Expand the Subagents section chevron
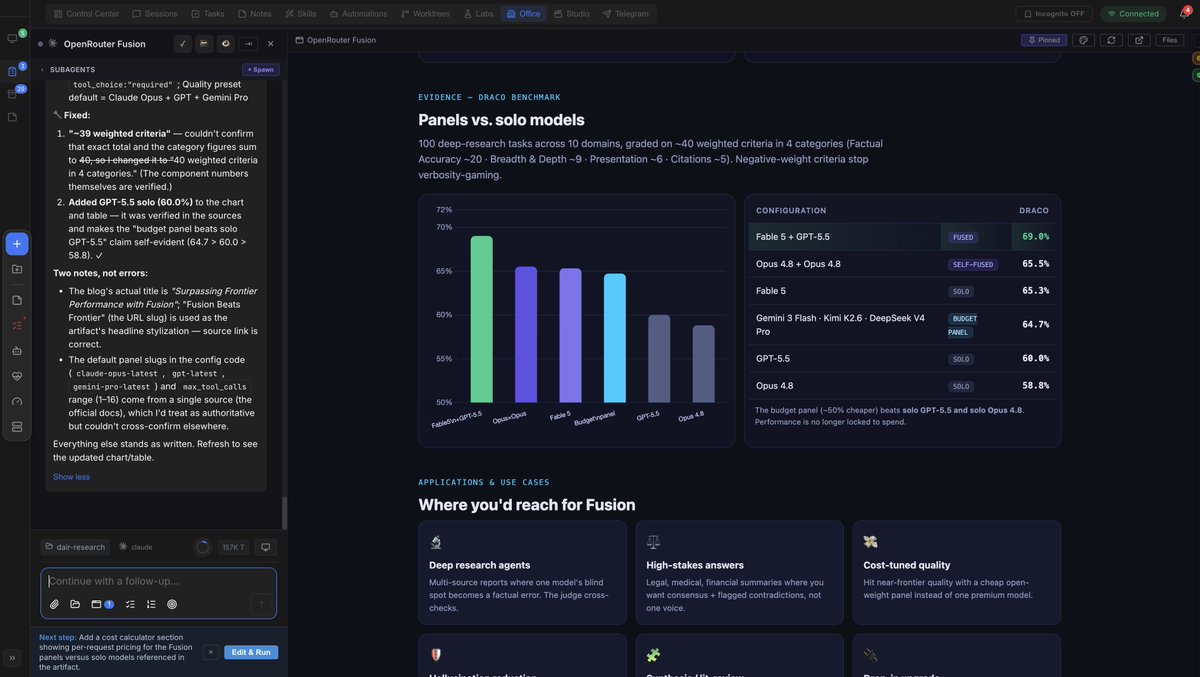The width and height of the screenshot is (1200, 677). coord(42,69)
